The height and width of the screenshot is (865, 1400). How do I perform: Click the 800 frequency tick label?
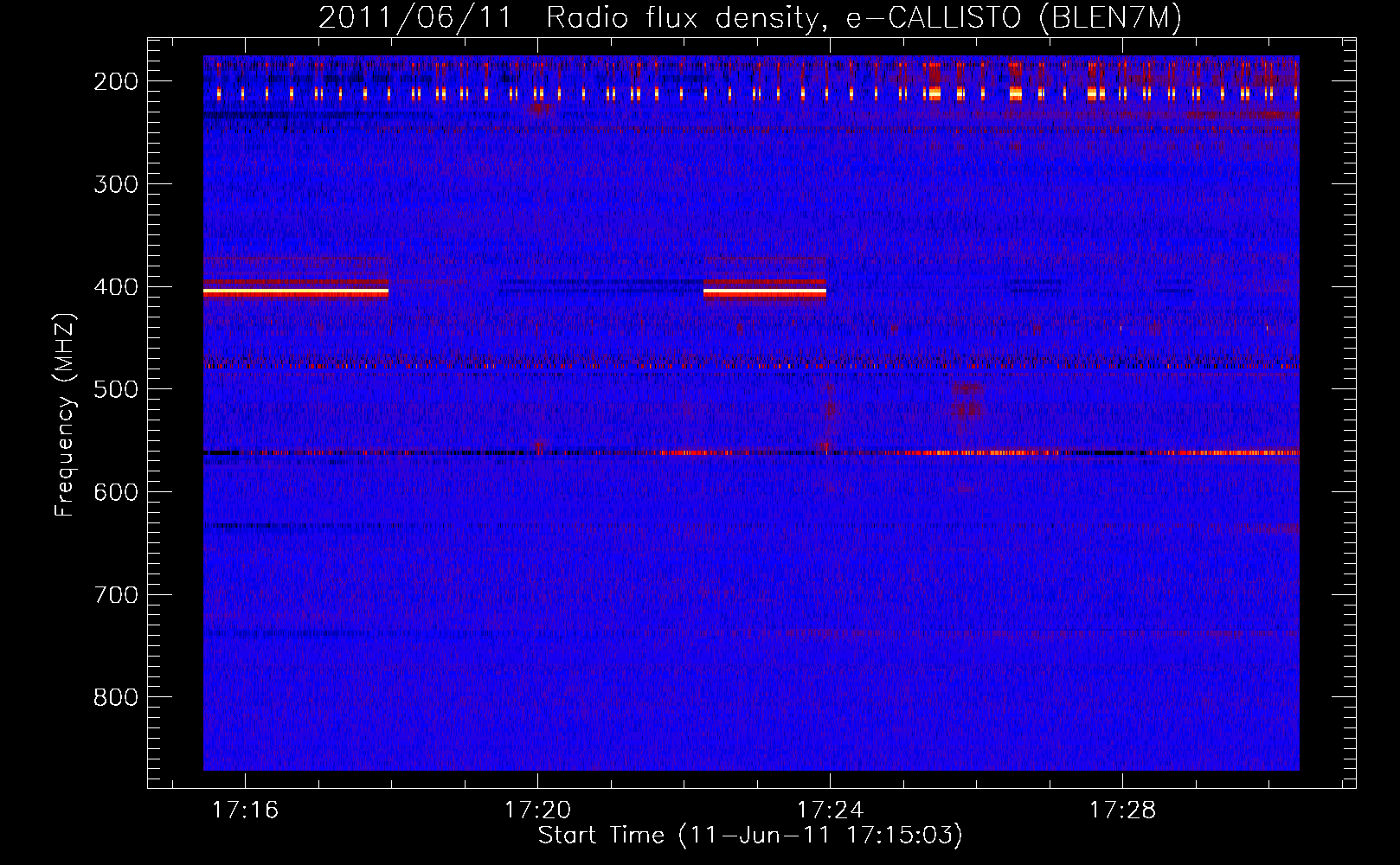click(116, 697)
